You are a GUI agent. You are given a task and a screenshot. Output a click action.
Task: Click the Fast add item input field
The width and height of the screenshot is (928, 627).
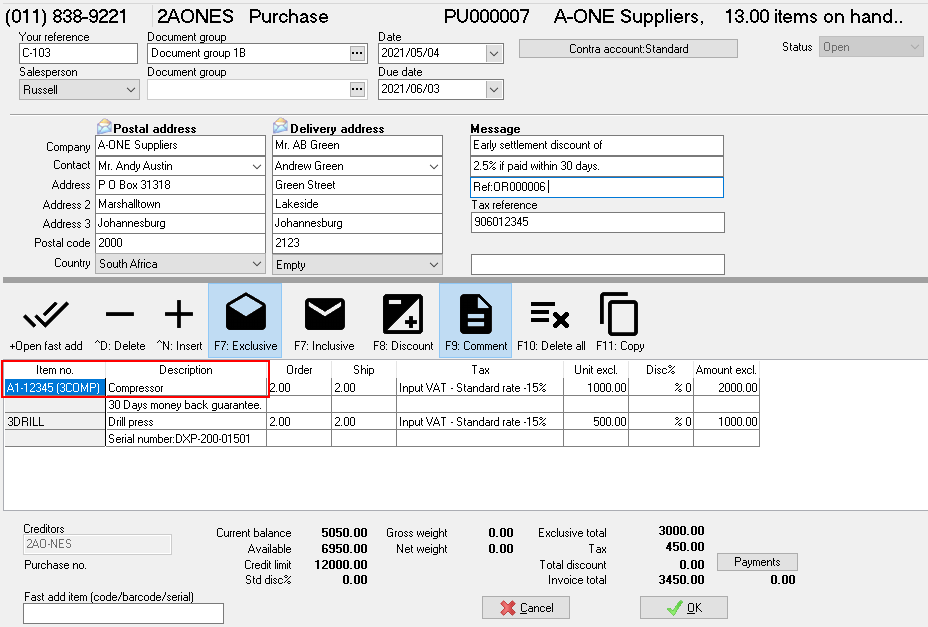[x=123, y=613]
